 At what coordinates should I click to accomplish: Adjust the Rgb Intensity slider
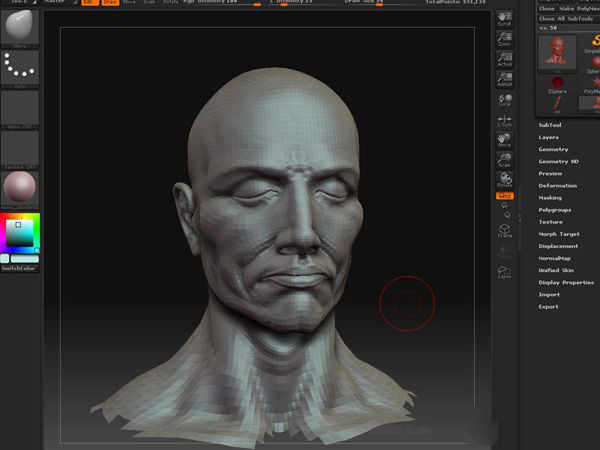point(222,2)
